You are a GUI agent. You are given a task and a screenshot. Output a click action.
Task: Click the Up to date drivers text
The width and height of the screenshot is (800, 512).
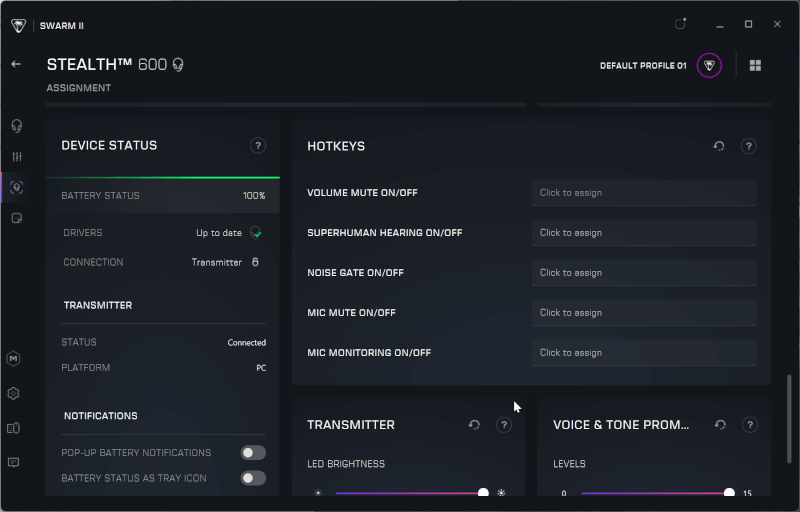click(219, 233)
